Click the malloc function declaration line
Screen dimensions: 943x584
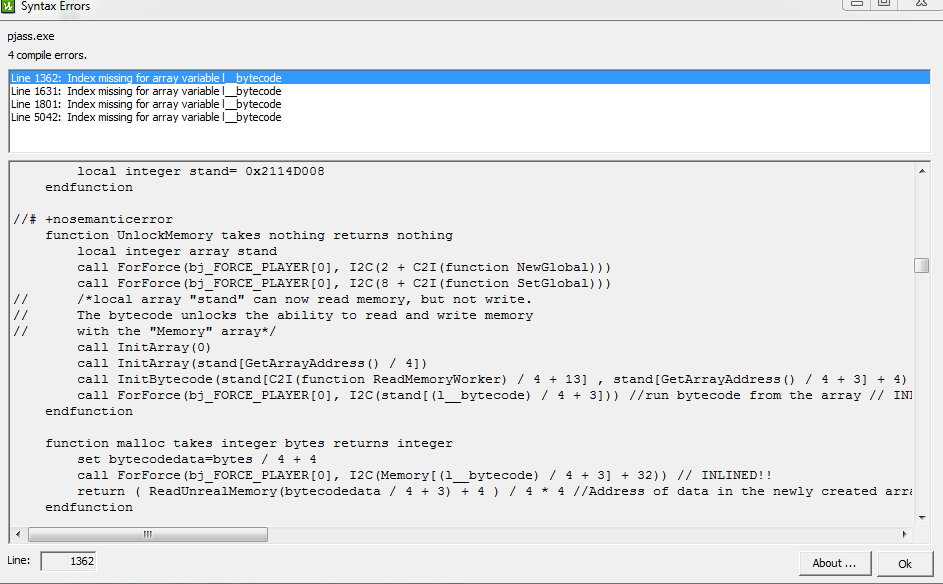249,443
